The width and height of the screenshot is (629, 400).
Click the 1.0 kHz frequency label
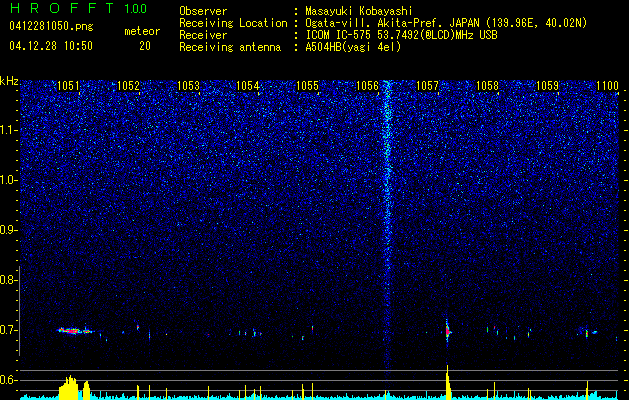(x=8, y=180)
